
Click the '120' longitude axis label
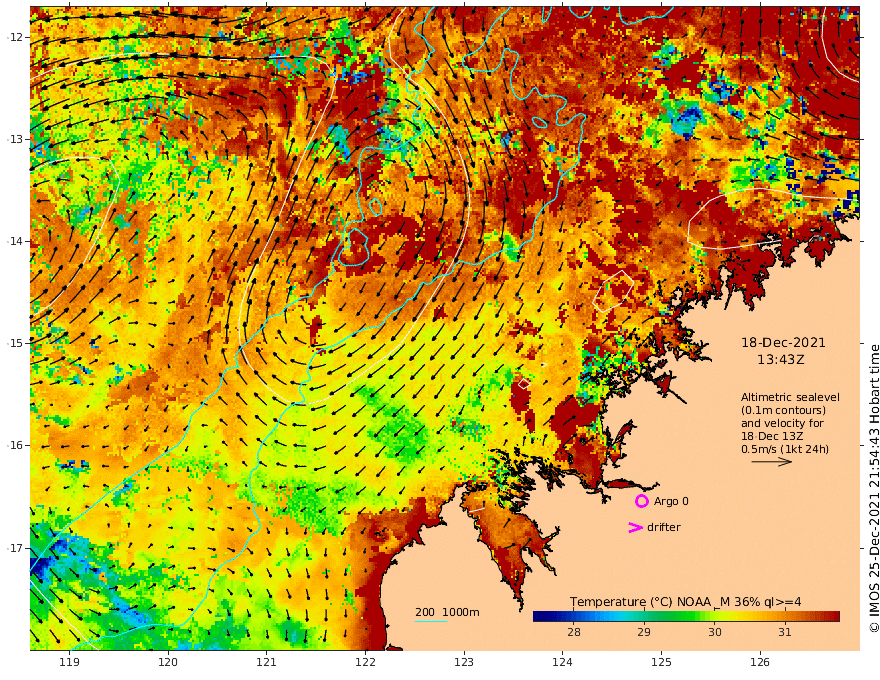pos(168,662)
